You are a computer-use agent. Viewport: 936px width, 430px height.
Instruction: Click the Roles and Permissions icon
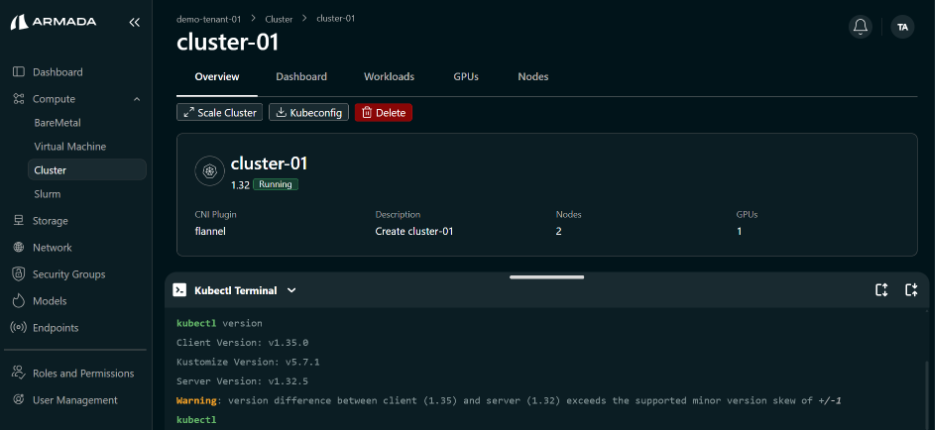click(x=19, y=373)
